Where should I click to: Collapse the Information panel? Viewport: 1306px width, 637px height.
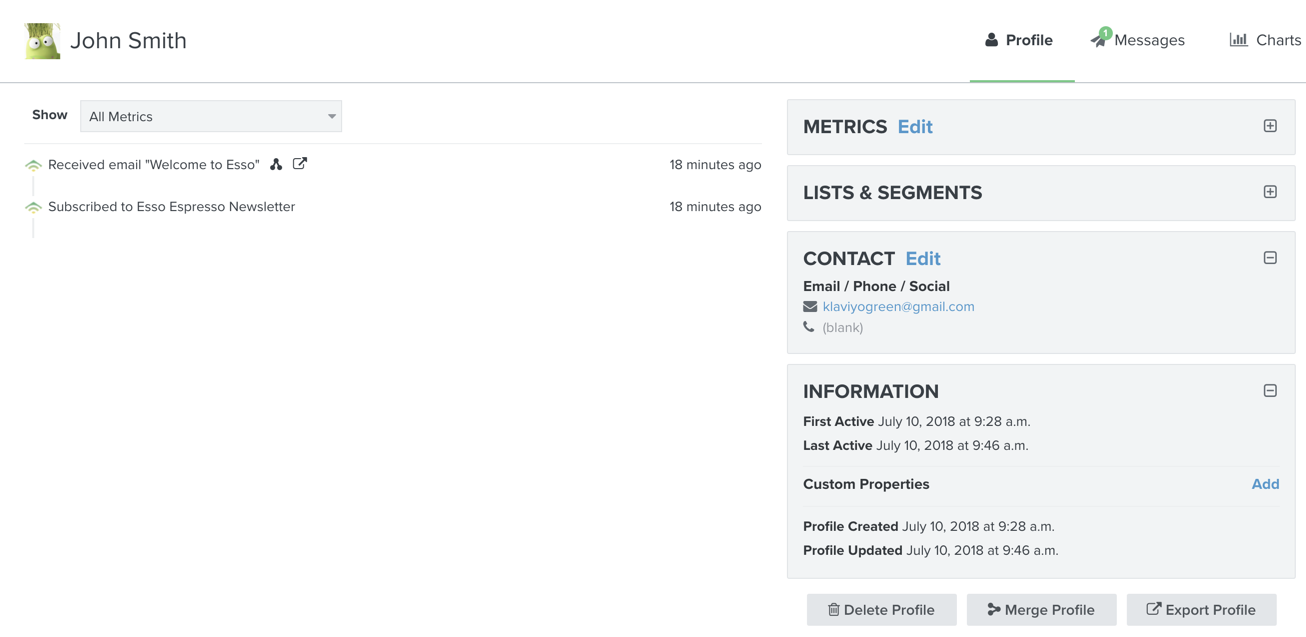pos(1270,391)
